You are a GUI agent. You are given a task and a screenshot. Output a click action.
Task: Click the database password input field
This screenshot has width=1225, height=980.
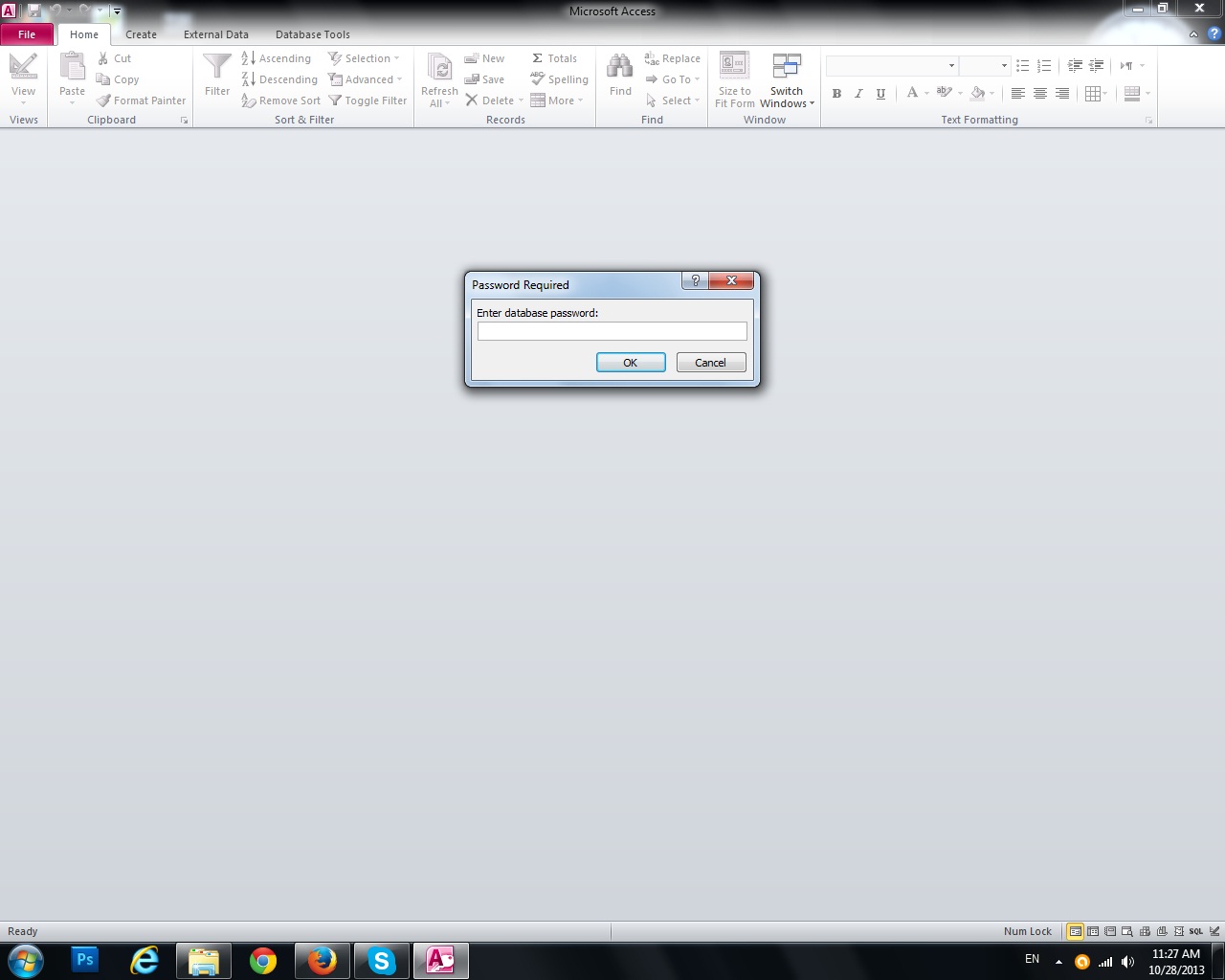(x=612, y=331)
